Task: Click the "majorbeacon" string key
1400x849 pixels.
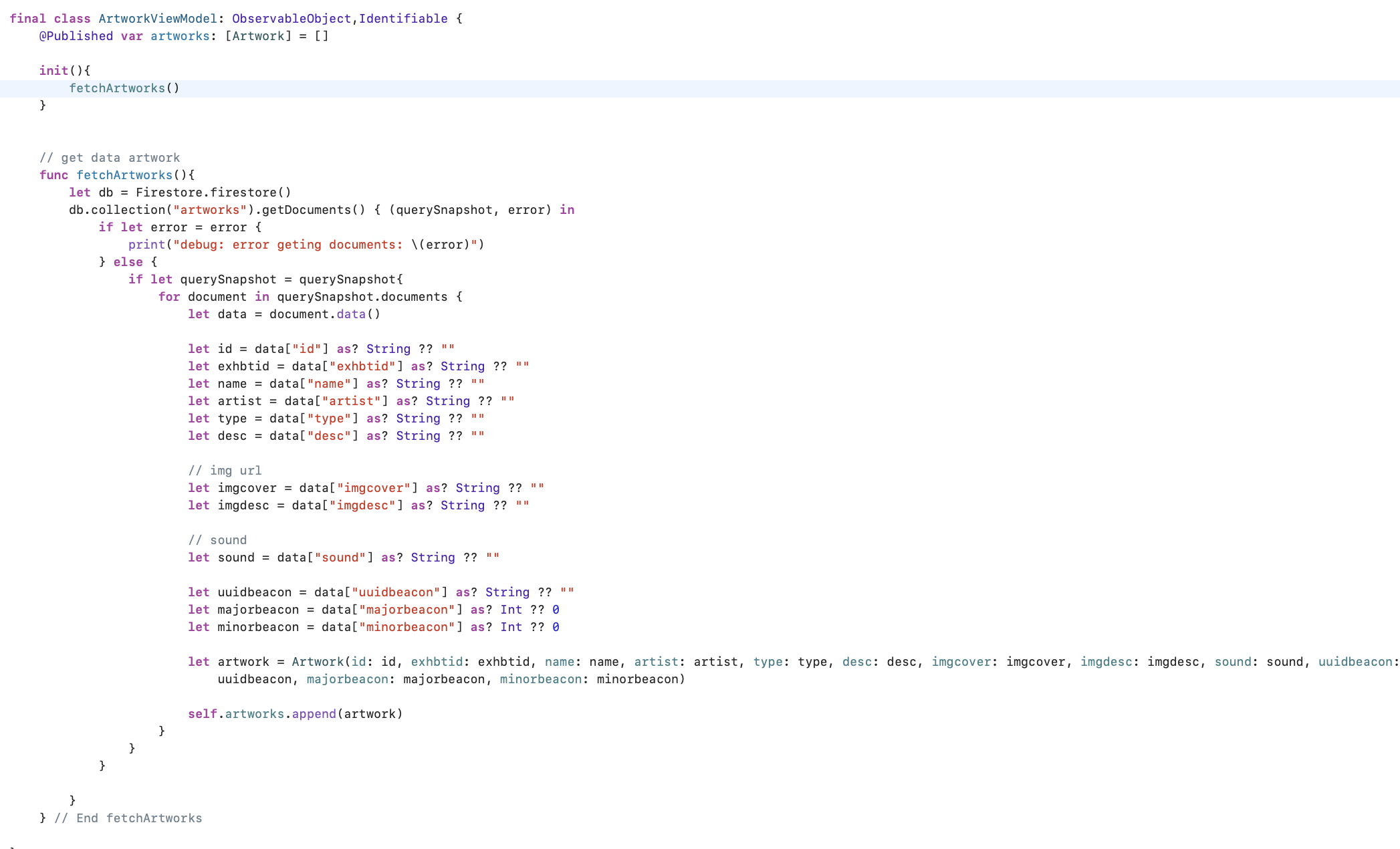Action: 406,610
